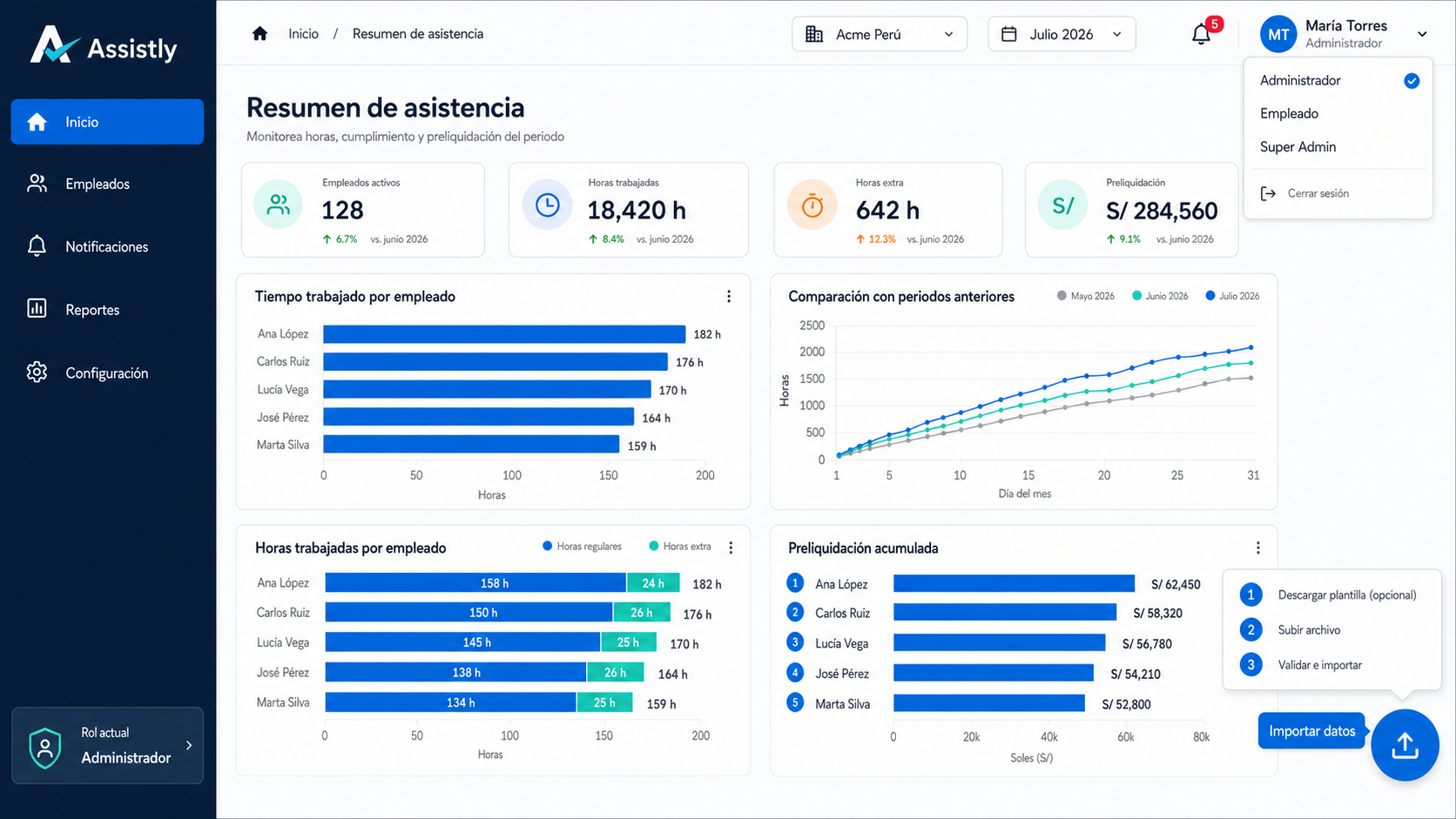The height and width of the screenshot is (819, 1456).
Task: Toggle Horas regulares legend series
Action: (x=582, y=547)
